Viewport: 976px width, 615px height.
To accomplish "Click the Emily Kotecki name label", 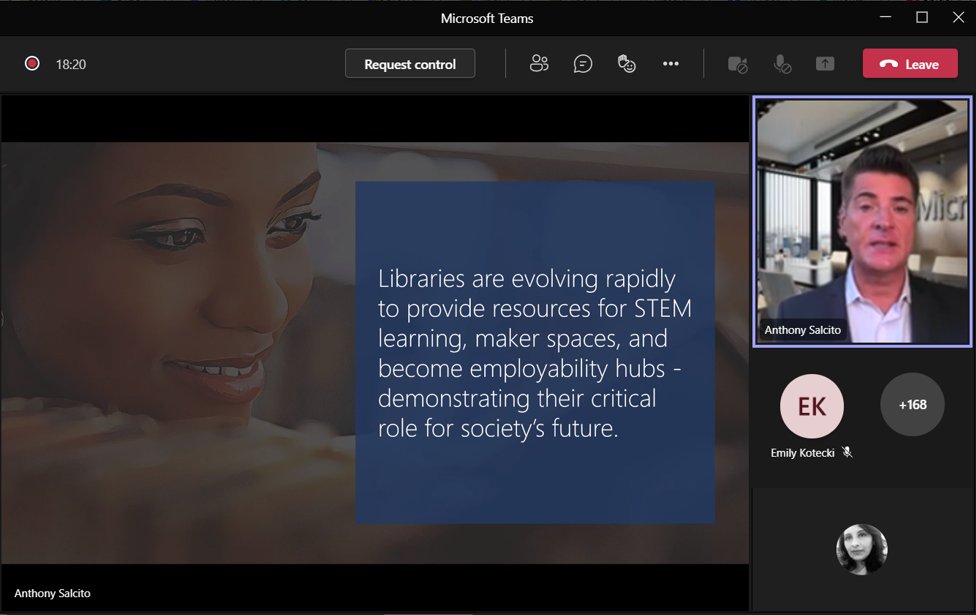I will pyautogui.click(x=802, y=453).
